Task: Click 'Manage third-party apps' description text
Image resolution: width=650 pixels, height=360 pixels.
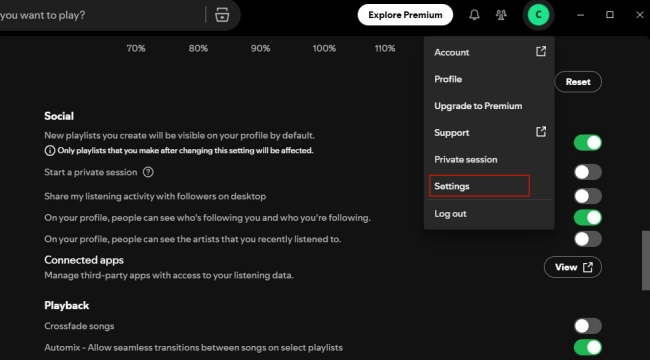Action: coord(169,275)
